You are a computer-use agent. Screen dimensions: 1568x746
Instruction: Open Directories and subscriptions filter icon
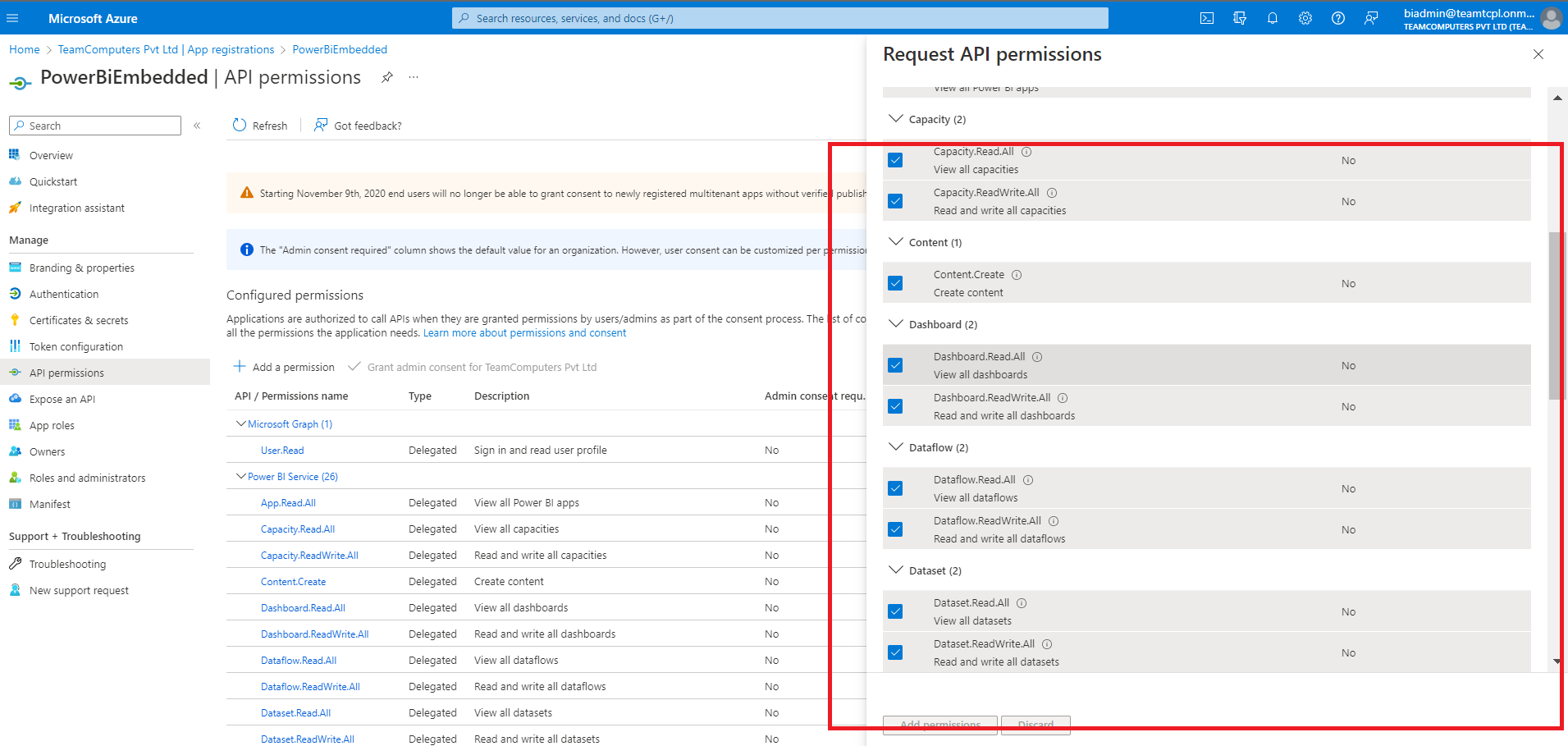[x=1240, y=18]
